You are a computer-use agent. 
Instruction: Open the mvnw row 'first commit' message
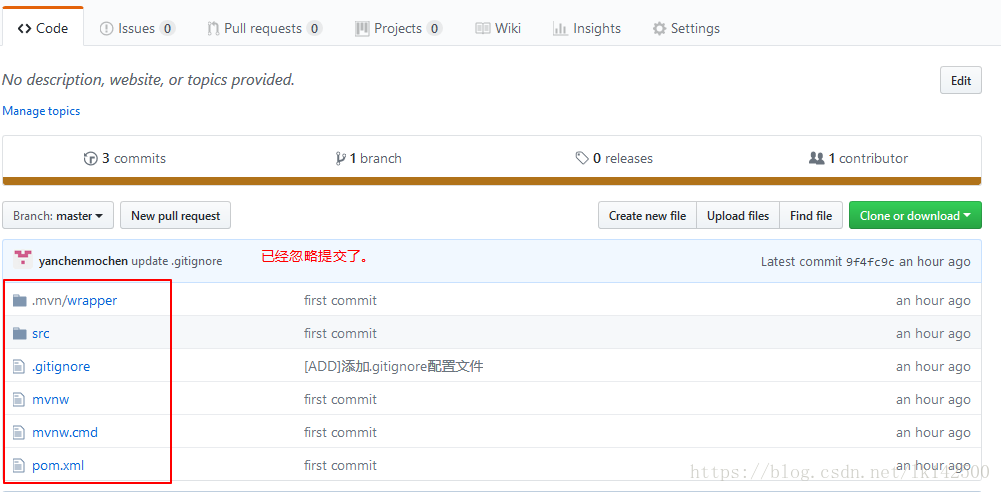pyautogui.click(x=340, y=399)
